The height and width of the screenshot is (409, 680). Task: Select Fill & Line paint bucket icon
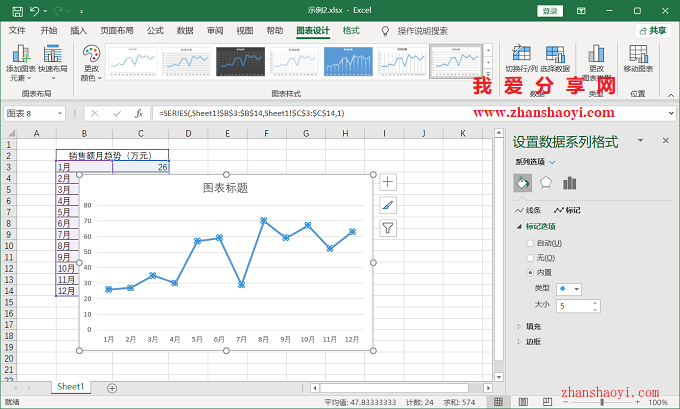(x=523, y=183)
